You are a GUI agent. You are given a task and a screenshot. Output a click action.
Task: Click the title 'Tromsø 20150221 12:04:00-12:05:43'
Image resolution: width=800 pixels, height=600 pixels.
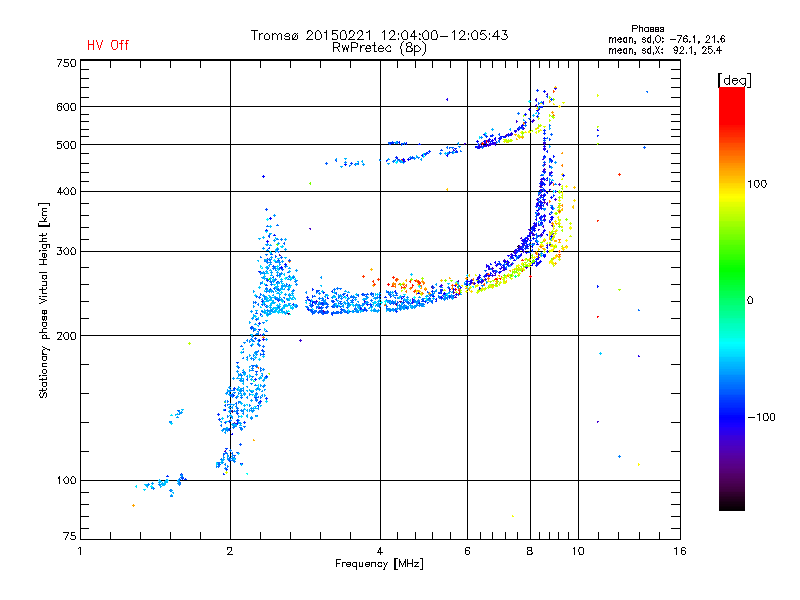[379, 35]
